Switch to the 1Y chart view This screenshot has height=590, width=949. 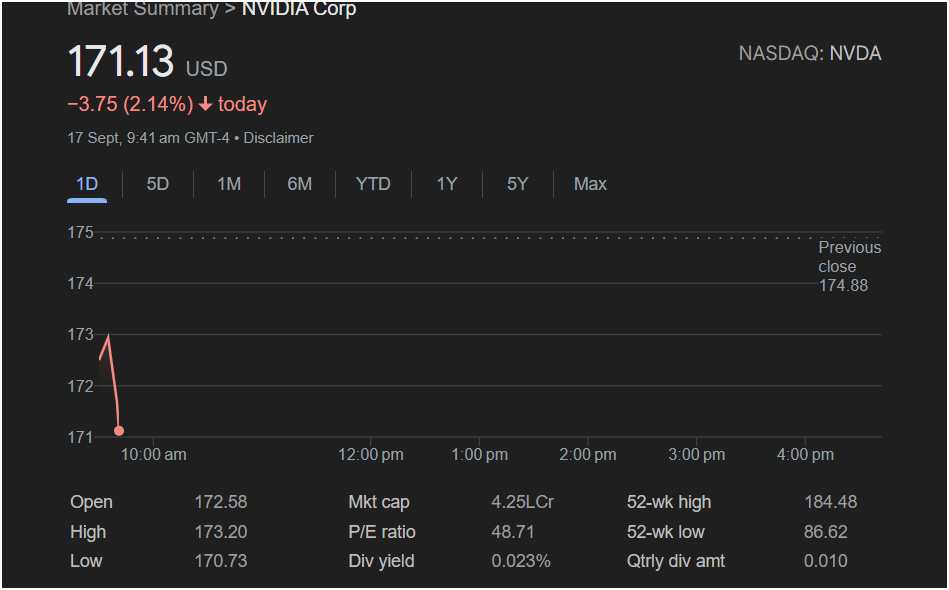click(x=446, y=184)
